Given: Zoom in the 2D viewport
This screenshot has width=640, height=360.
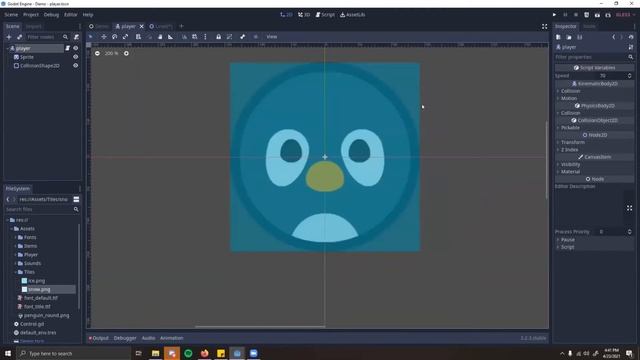Looking at the screenshot, I should (126, 53).
